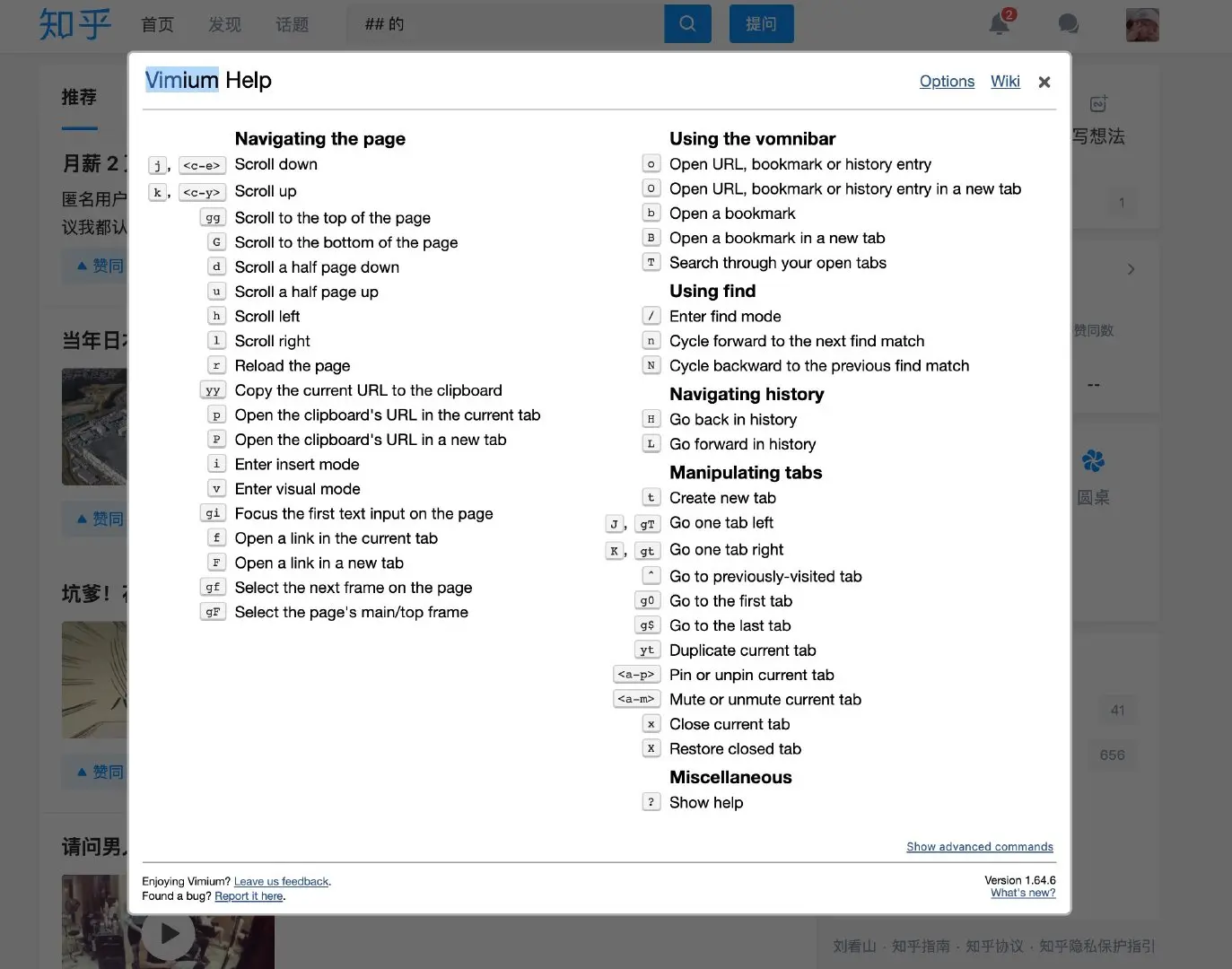Image resolution: width=1232 pixels, height=969 pixels.
Task: Click the 知乎指南 footer link
Action: (921, 946)
